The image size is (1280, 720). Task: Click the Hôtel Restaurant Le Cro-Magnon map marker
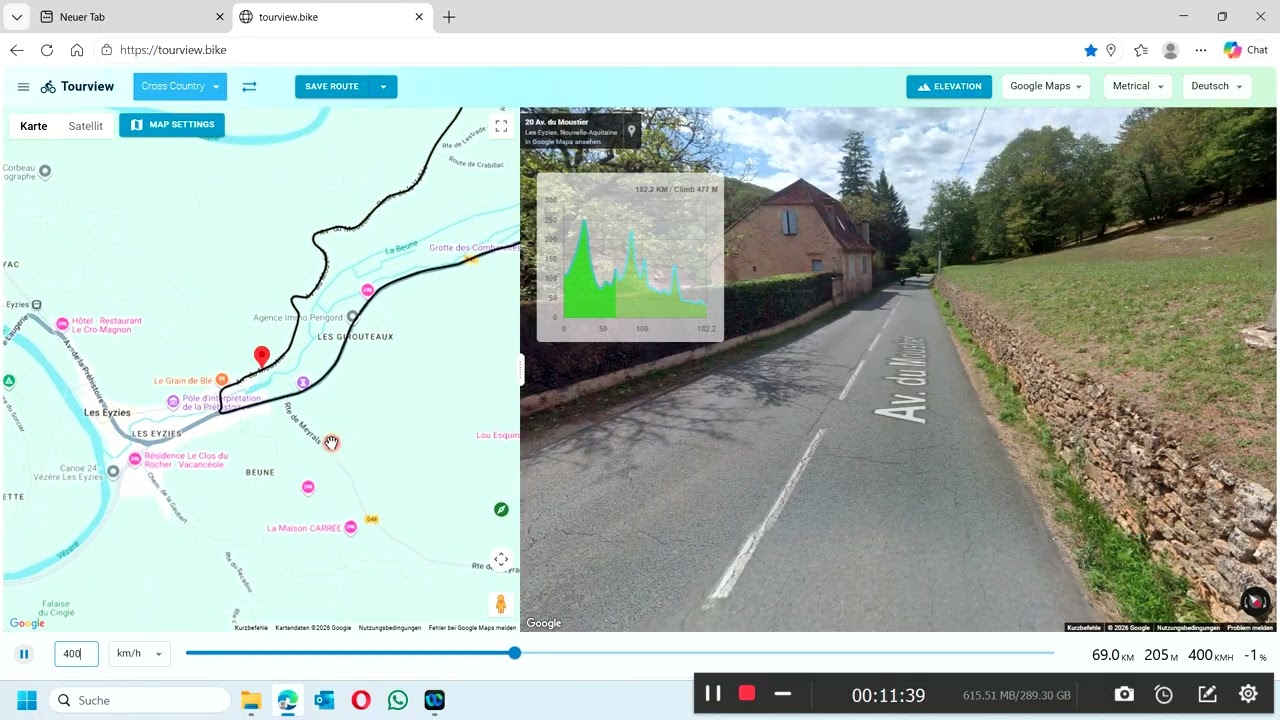63,324
